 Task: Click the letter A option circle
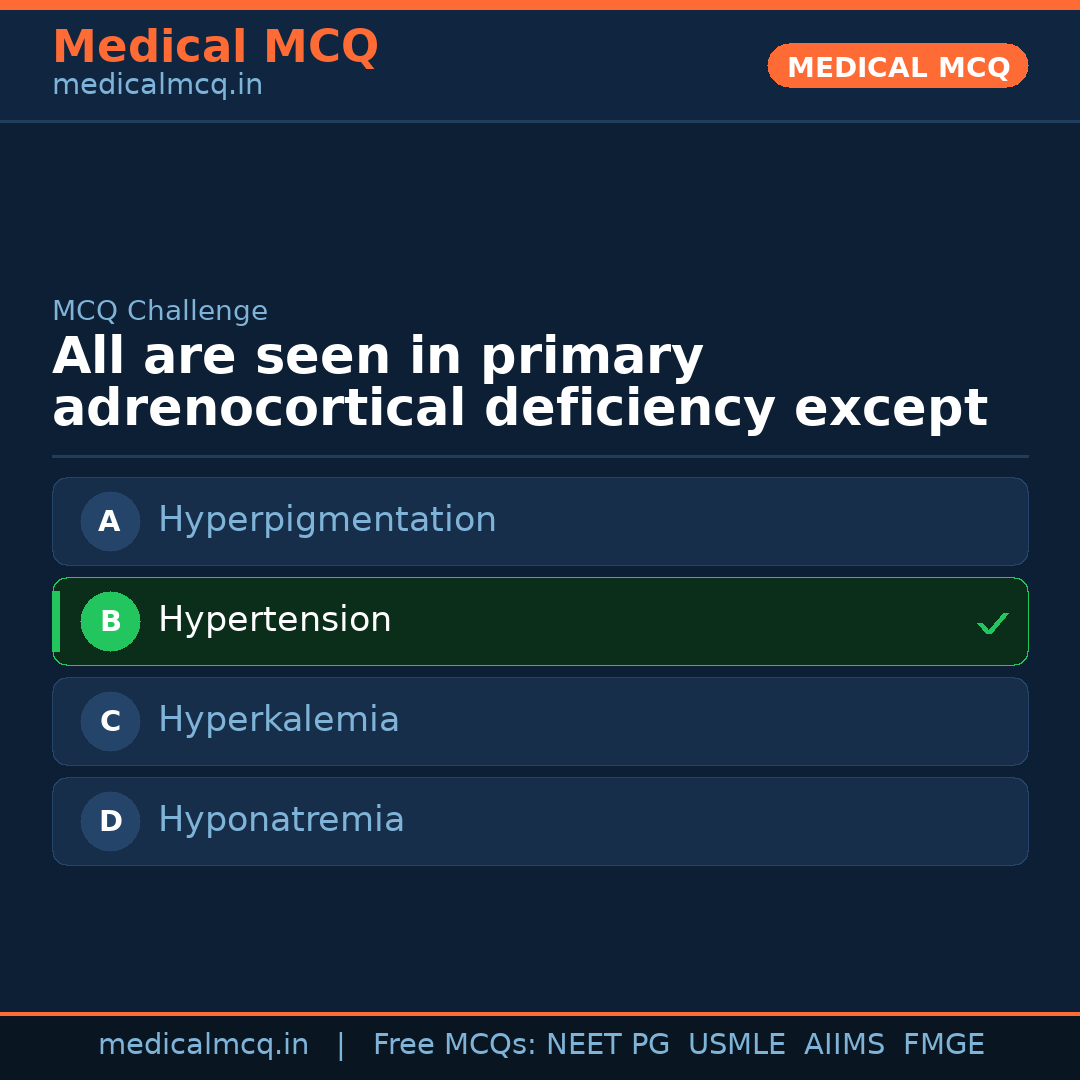tap(110, 521)
